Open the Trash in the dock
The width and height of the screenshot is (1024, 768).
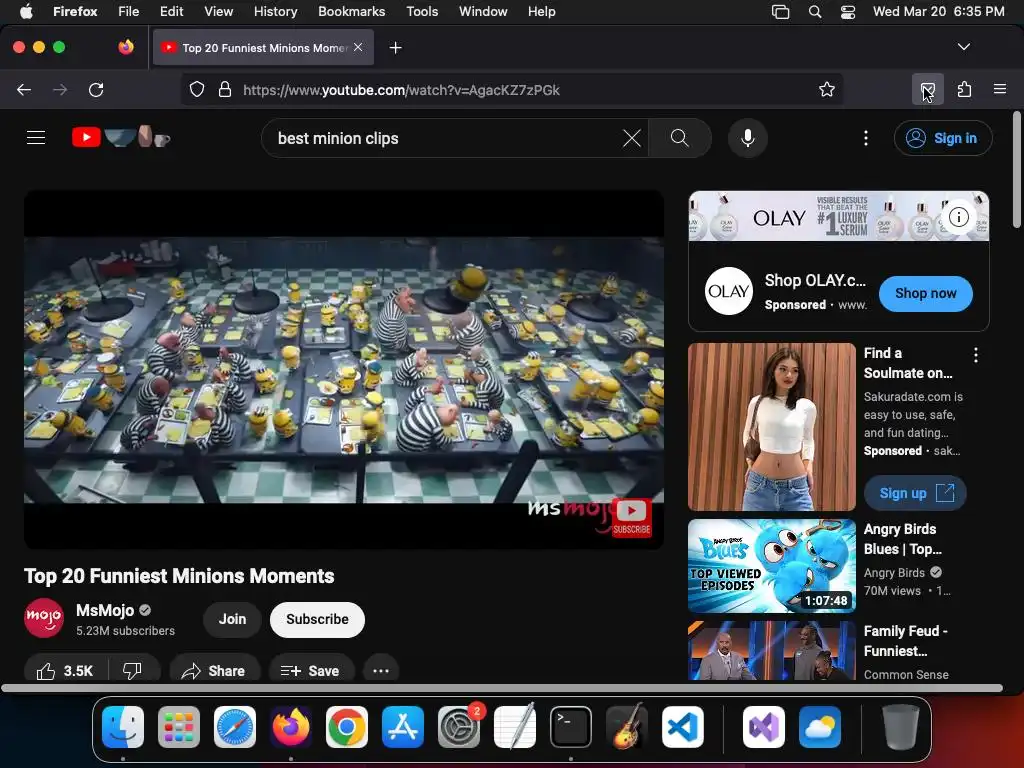pyautogui.click(x=901, y=727)
